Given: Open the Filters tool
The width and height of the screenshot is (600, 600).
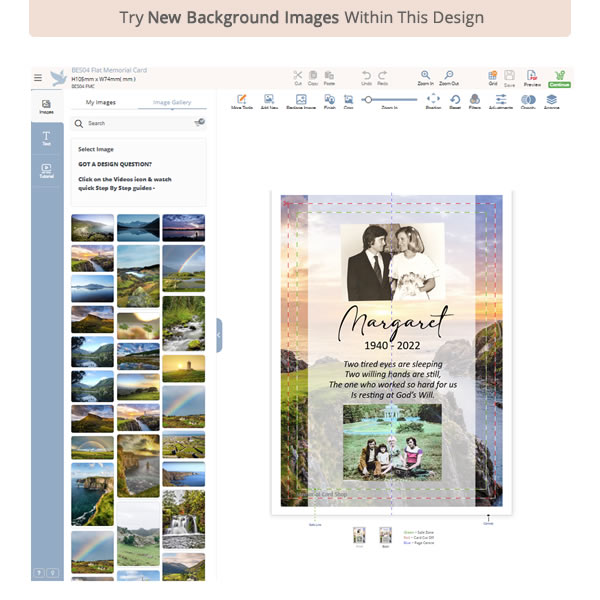Looking at the screenshot, I should click(x=474, y=100).
